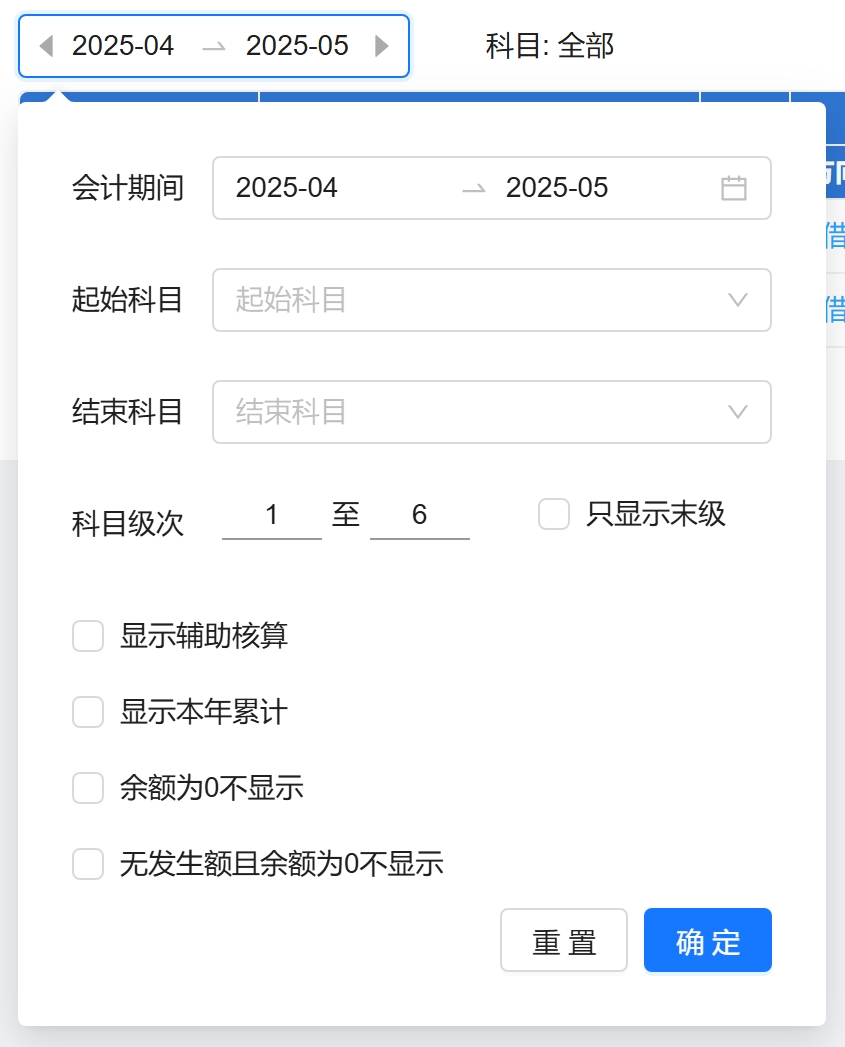Screen dimensions: 845x1047
Task: Click the 重置 button
Action: [564, 940]
